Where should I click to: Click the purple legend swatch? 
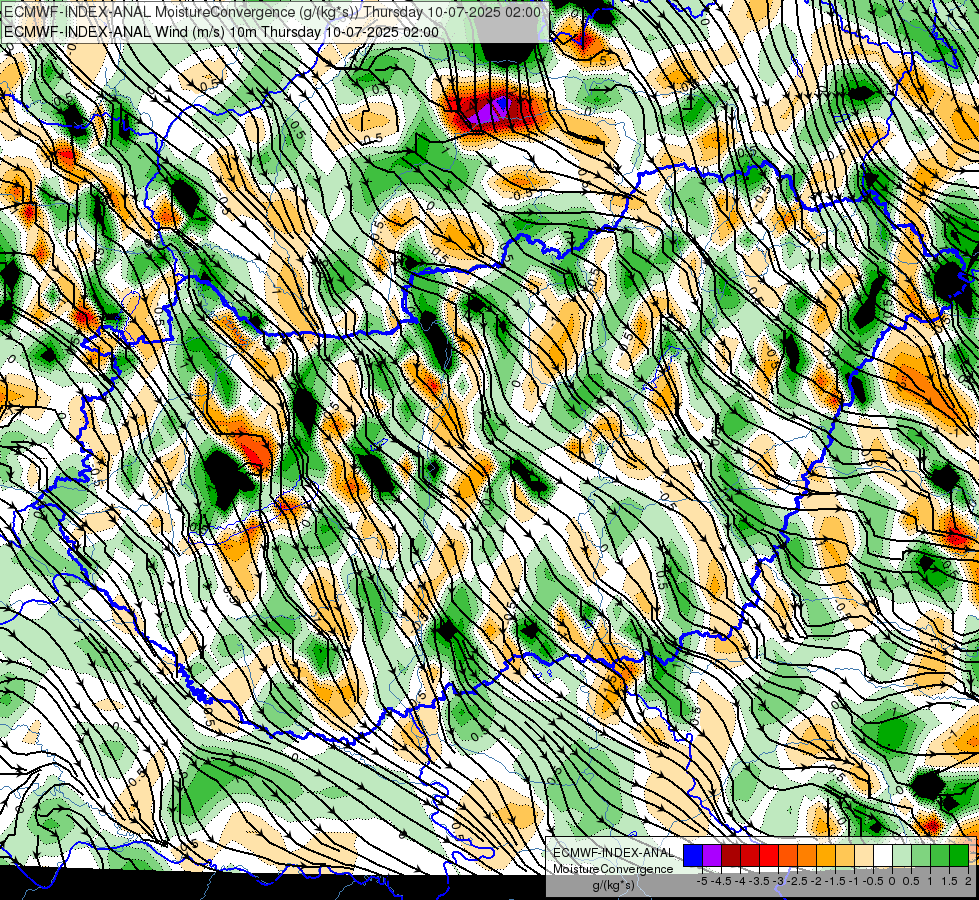pos(712,855)
